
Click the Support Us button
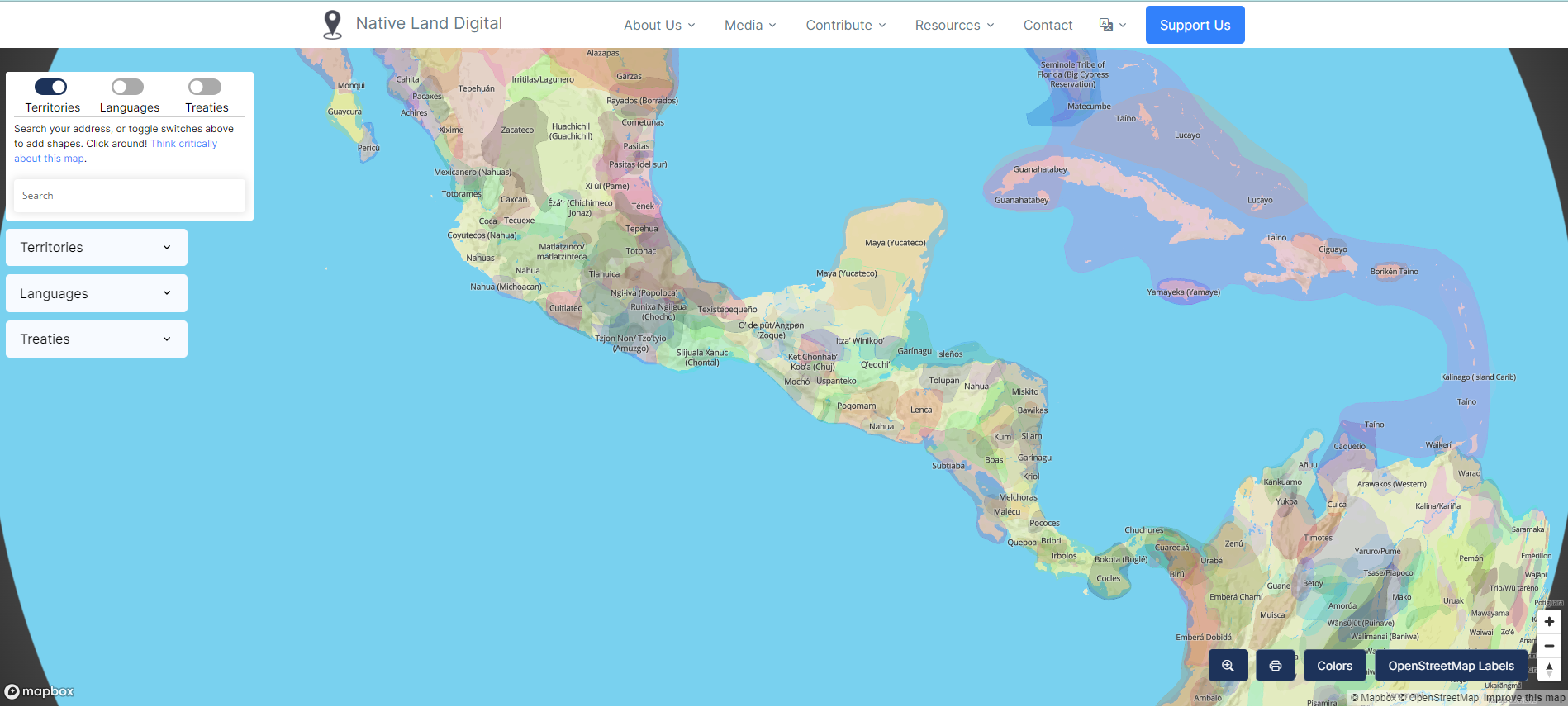tap(1195, 25)
